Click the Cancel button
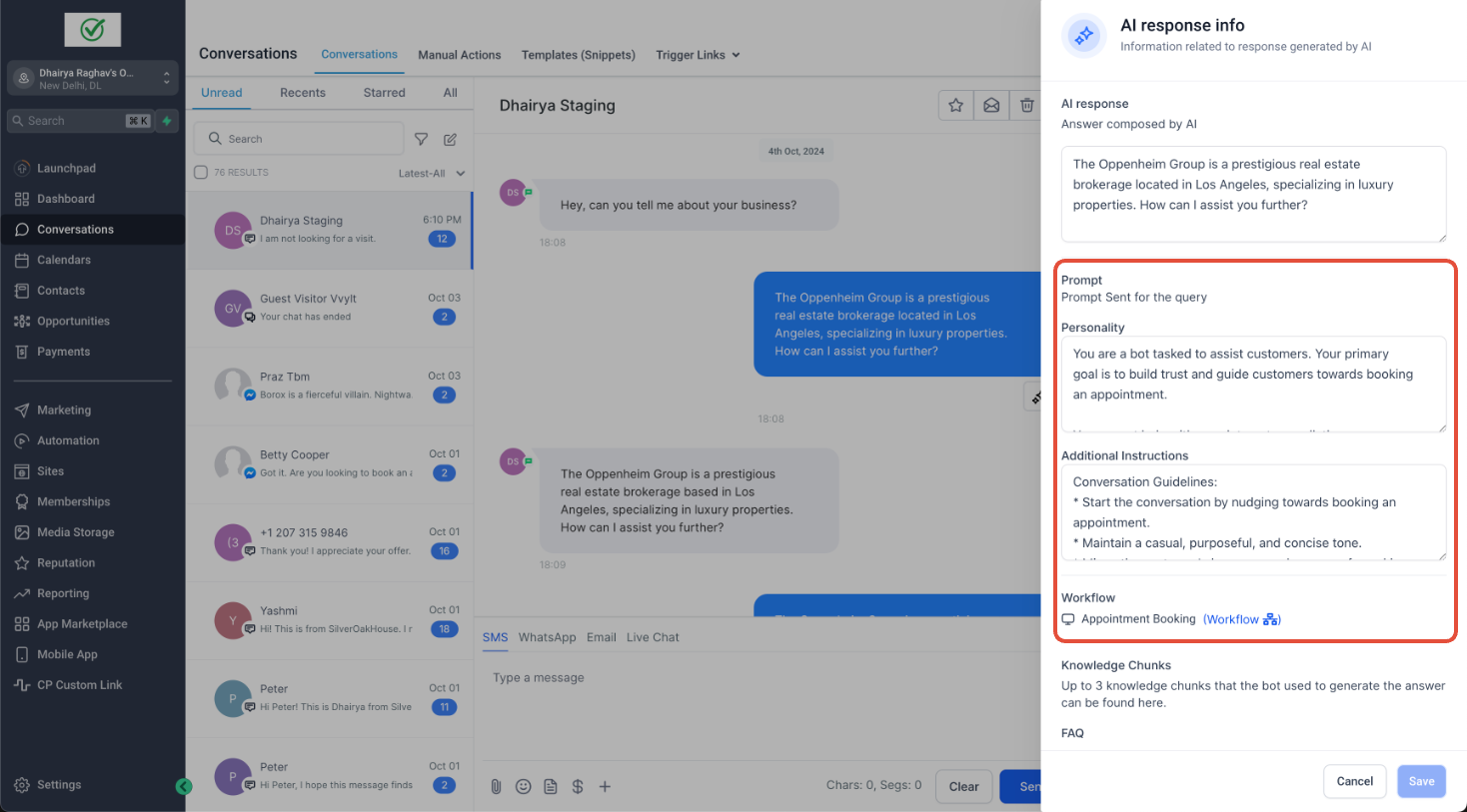This screenshot has height=812, width=1467. coord(1355,781)
